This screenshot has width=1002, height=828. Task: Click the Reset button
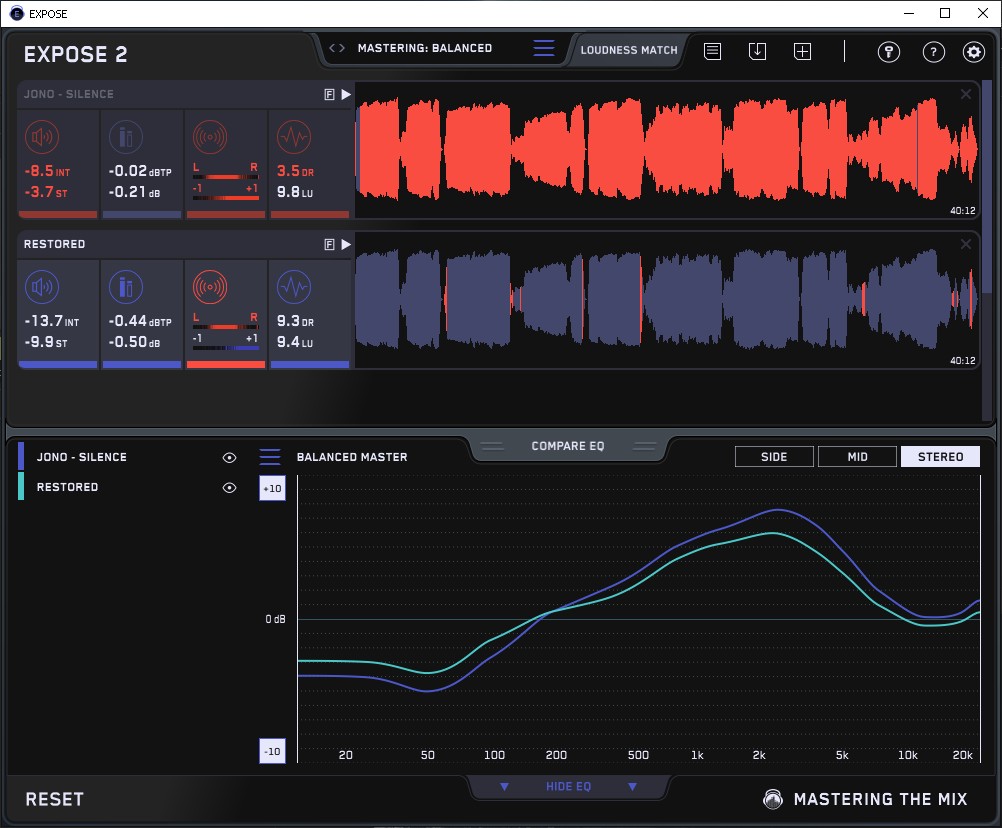click(55, 799)
